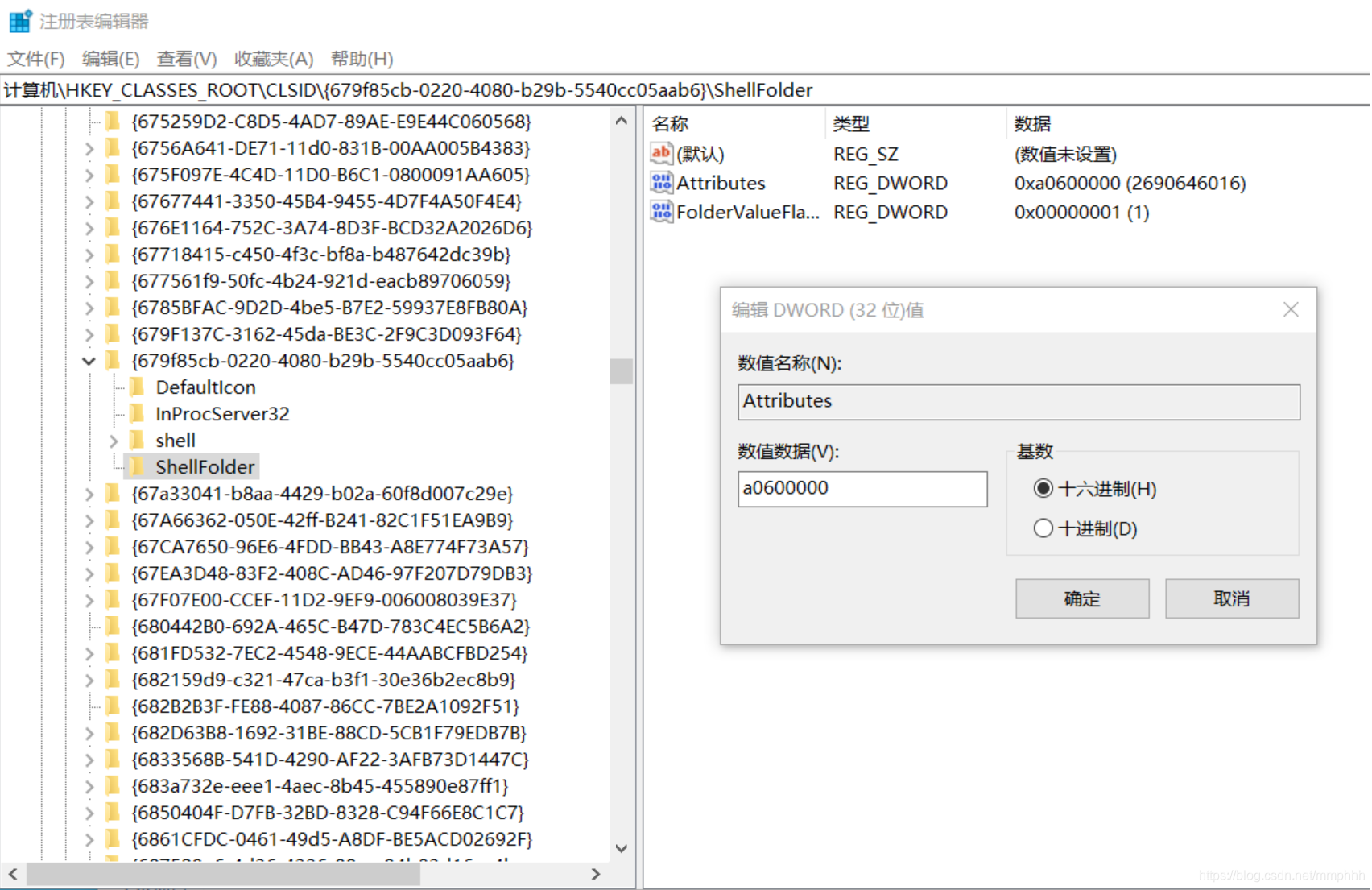Click the tree scroll-right arrow
This screenshot has height=890, width=1372.
point(596,874)
